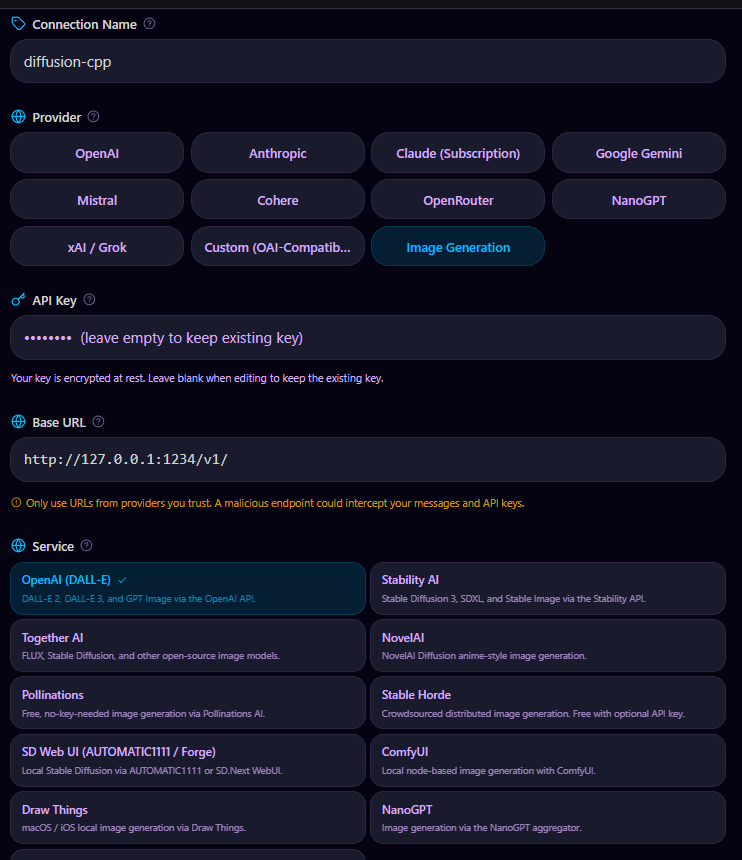
Task: Choose Stable Horde service
Action: point(548,703)
